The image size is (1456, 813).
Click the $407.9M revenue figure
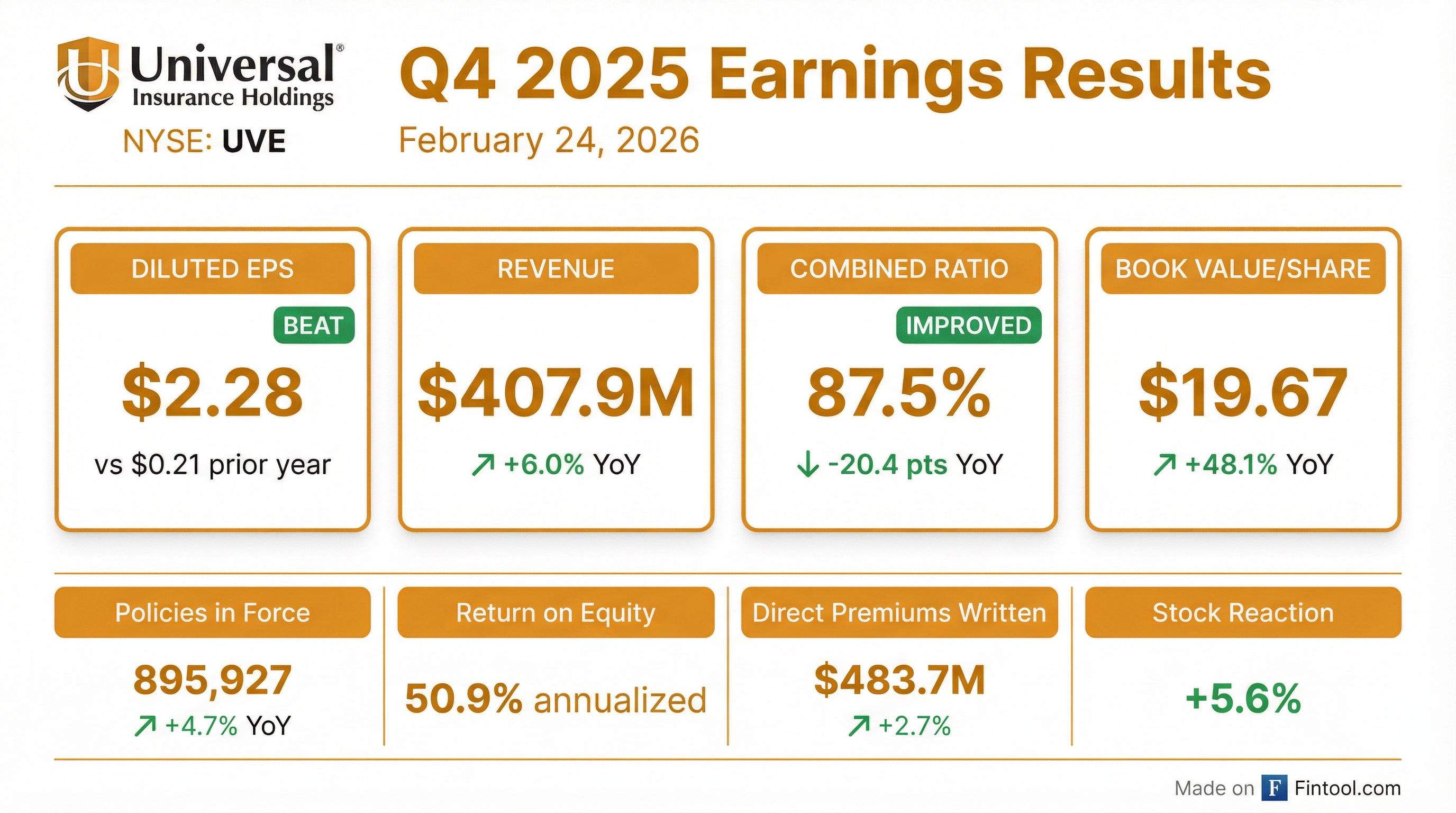click(x=556, y=393)
